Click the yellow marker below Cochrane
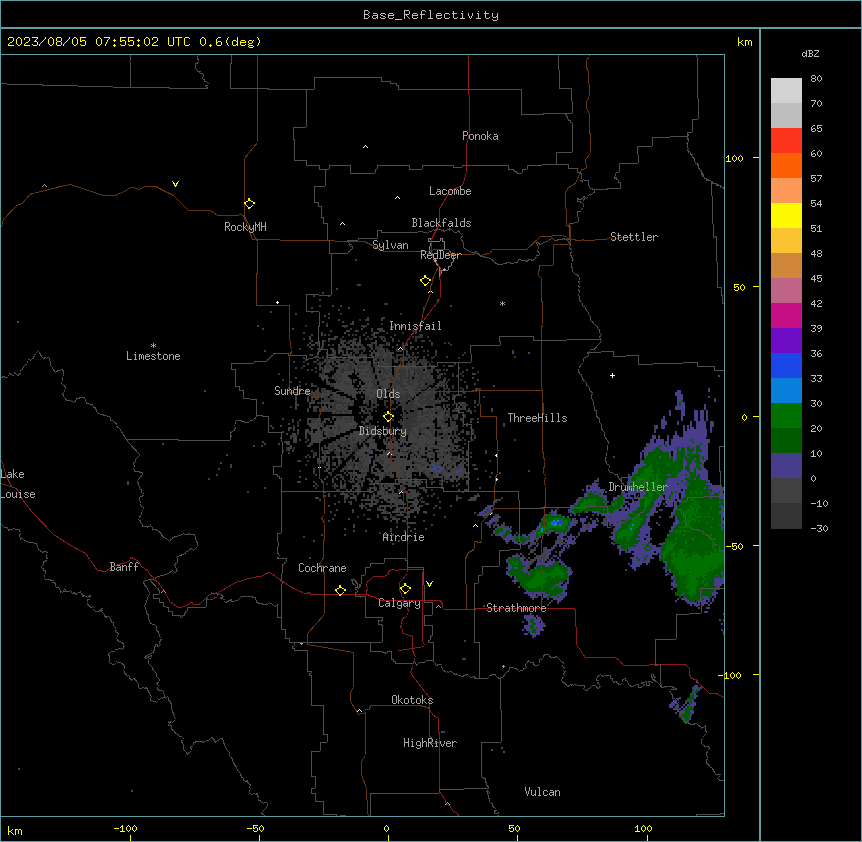The width and height of the screenshot is (862, 842). 340,590
